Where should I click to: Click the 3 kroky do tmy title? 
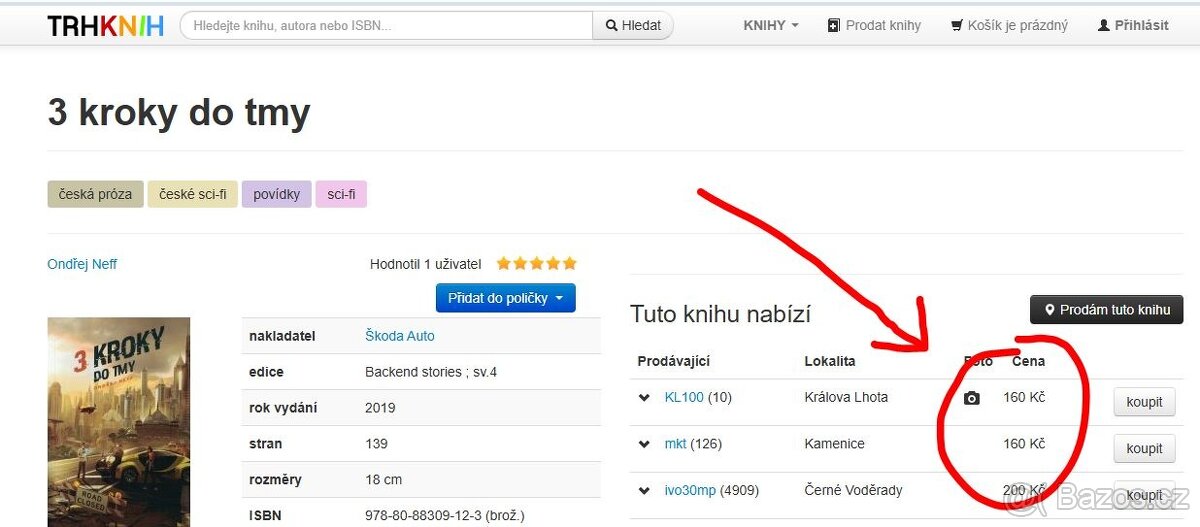click(x=179, y=112)
